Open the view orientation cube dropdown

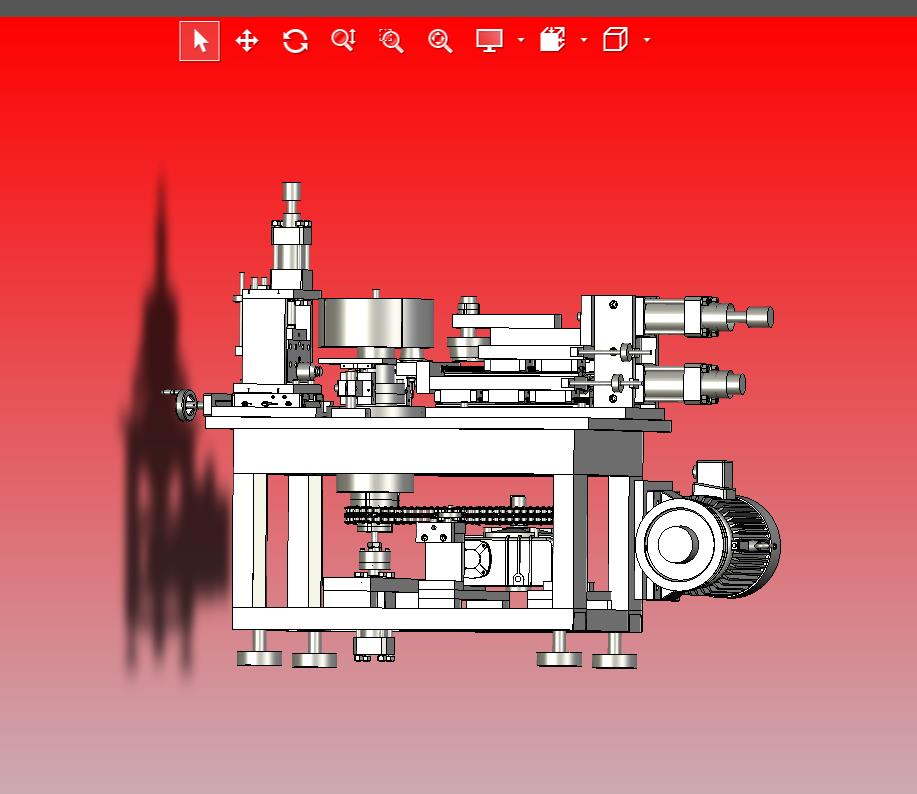coord(647,40)
